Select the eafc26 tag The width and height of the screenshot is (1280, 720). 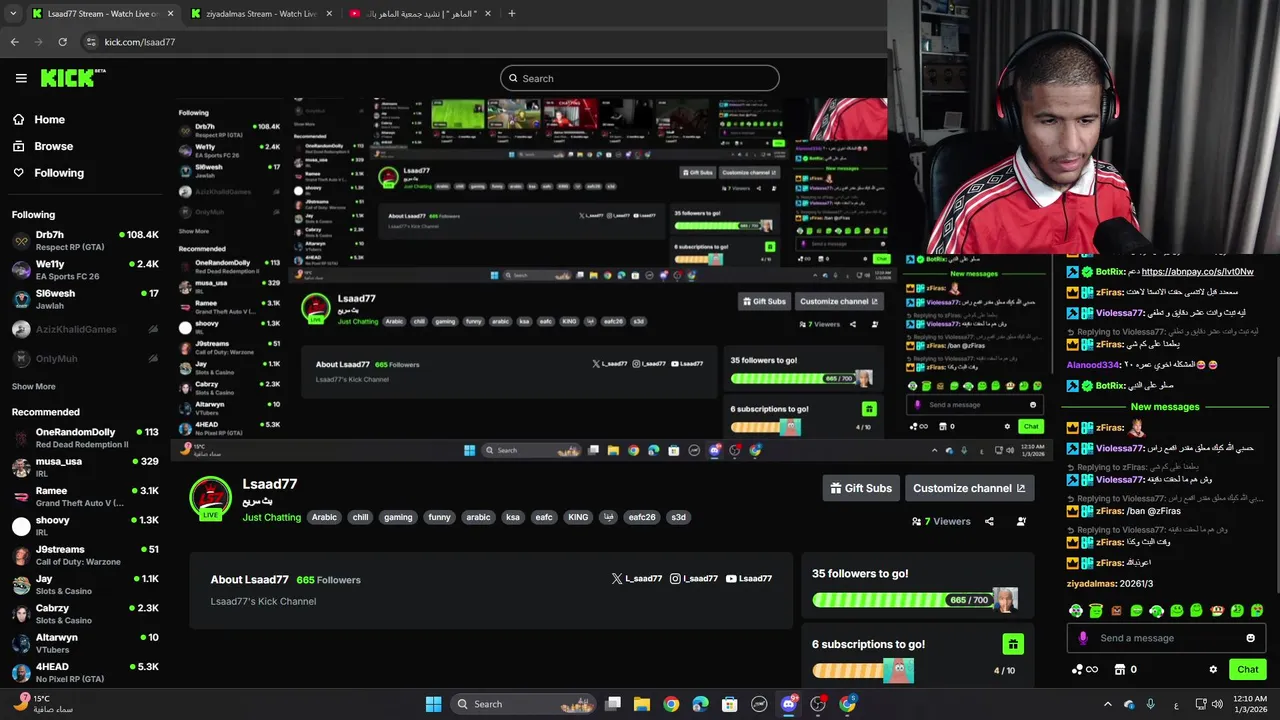tap(642, 517)
